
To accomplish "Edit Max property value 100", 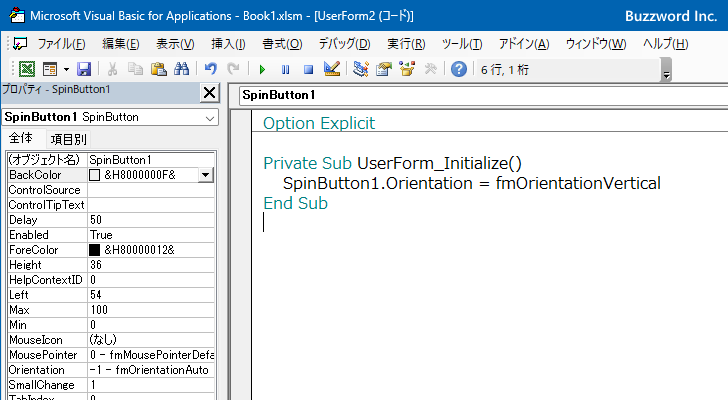I will tap(151, 310).
